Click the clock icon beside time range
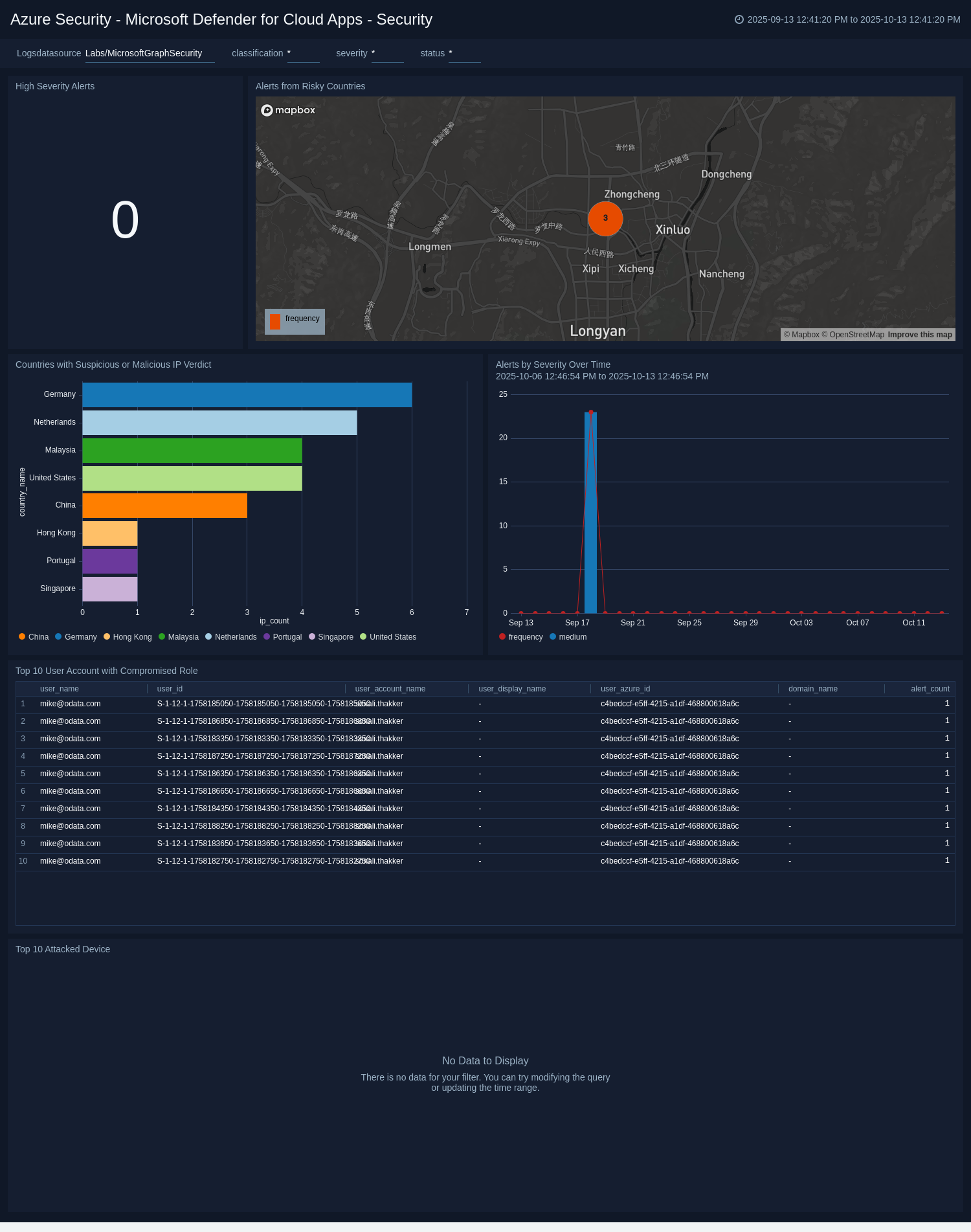 (x=739, y=19)
